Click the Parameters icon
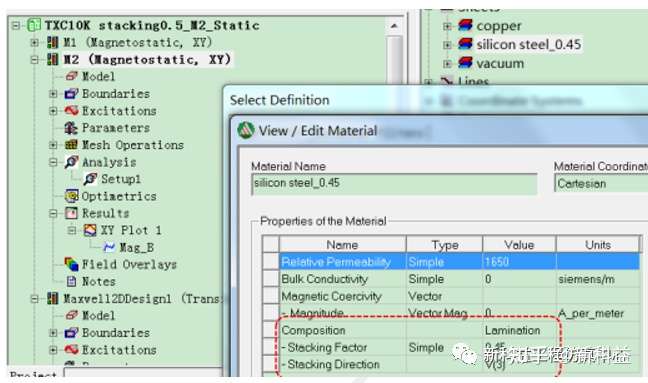This screenshot has width=648, height=383. click(71, 128)
